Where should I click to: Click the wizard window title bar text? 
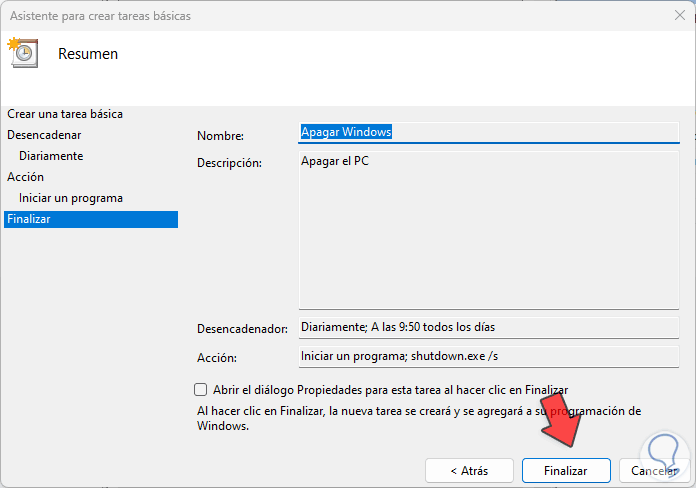[x=99, y=16]
